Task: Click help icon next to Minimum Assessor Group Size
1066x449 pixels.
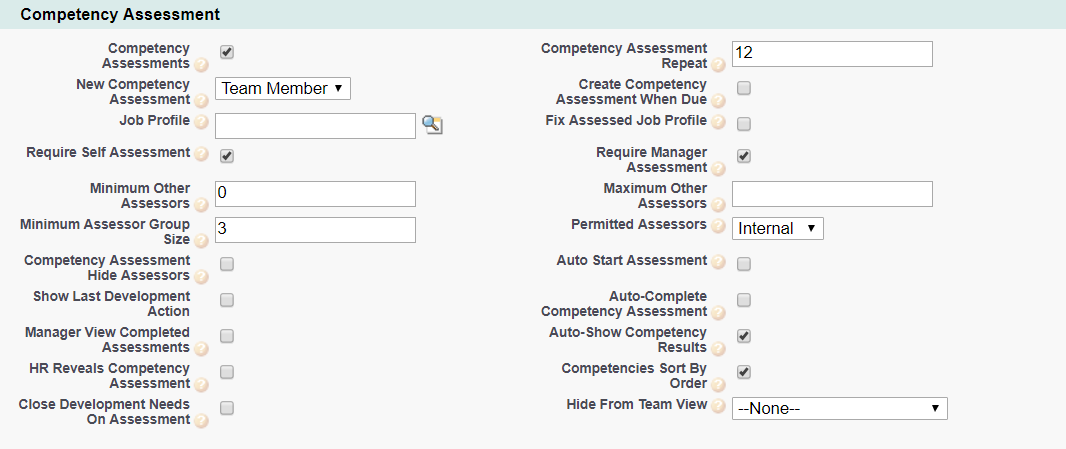Action: click(201, 241)
